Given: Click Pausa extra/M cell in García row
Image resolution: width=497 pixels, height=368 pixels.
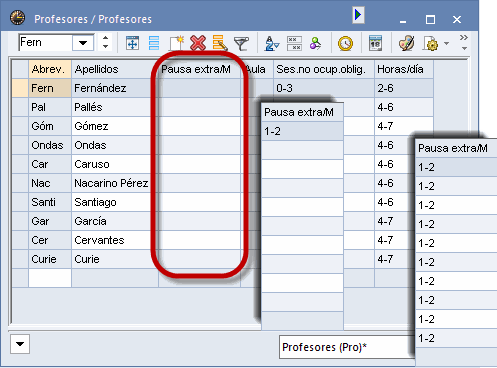Looking at the screenshot, I should (x=199, y=221).
